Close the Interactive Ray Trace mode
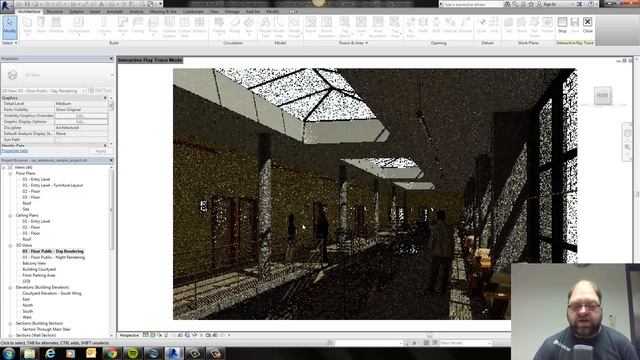 click(587, 25)
